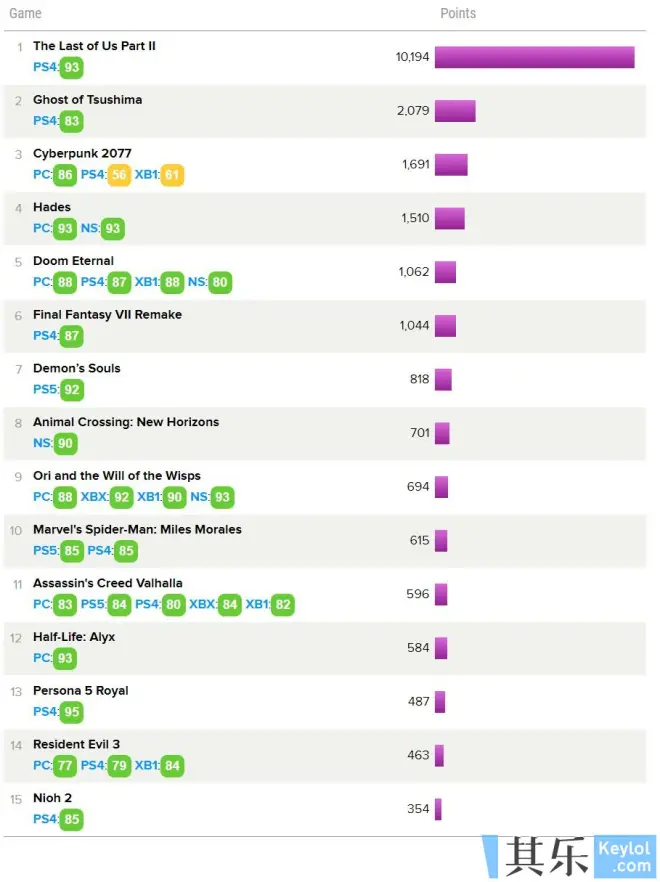This screenshot has width=660, height=882.
Task: Click the Points column header
Action: pyautogui.click(x=458, y=14)
